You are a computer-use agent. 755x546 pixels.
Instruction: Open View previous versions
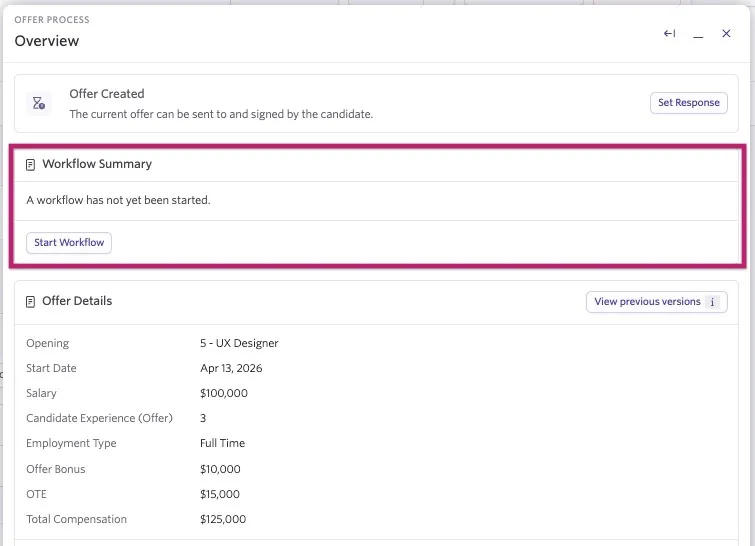657,302
